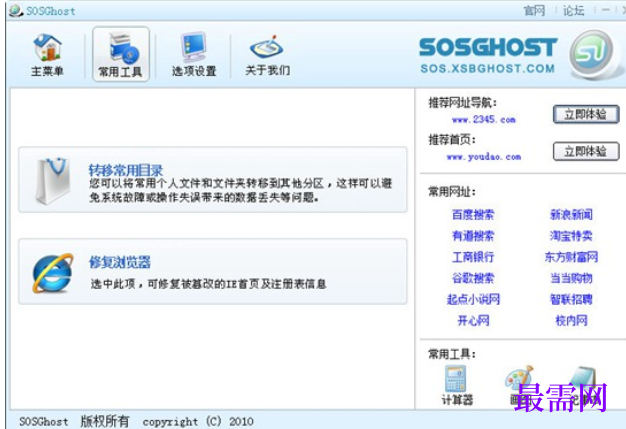Minimize the SOSGhost window
This screenshot has width=626, height=429.
pyautogui.click(x=606, y=10)
